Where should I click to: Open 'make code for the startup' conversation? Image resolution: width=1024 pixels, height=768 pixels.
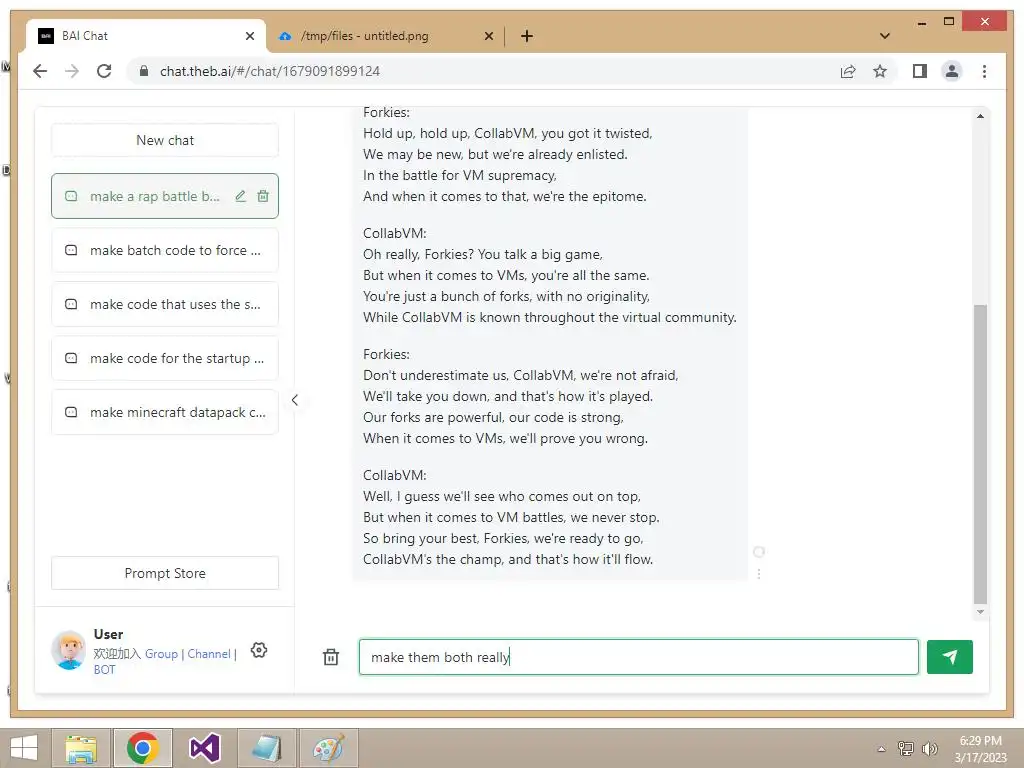tap(165, 359)
